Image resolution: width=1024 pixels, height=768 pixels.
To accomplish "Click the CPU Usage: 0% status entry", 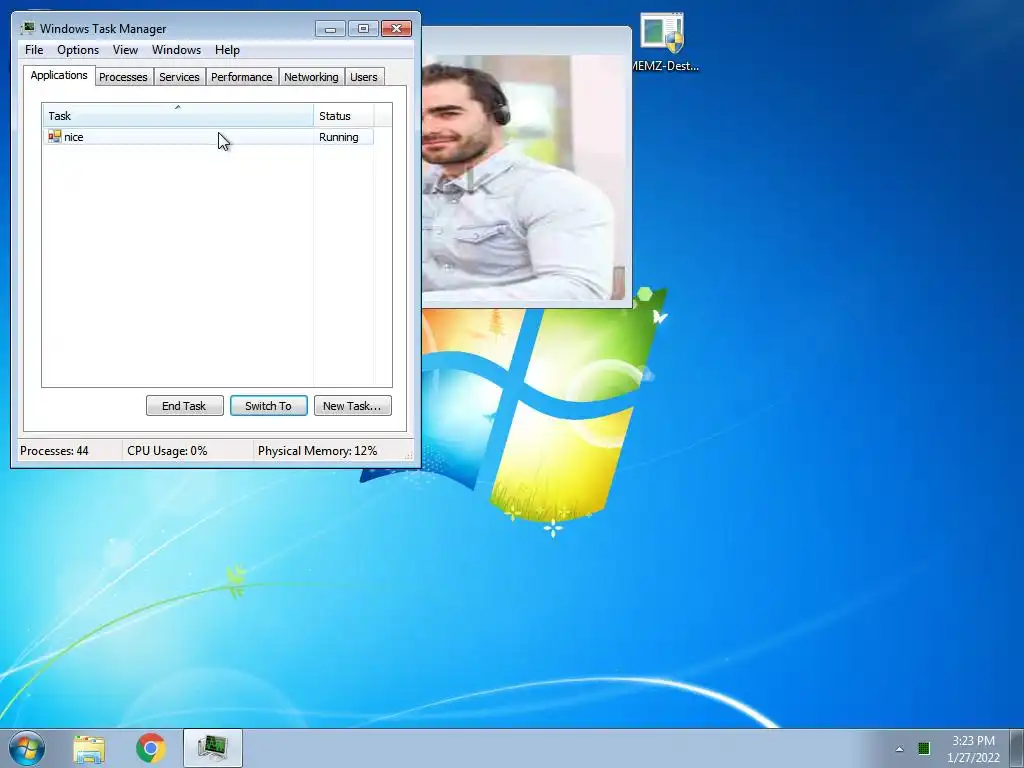I will point(167,451).
